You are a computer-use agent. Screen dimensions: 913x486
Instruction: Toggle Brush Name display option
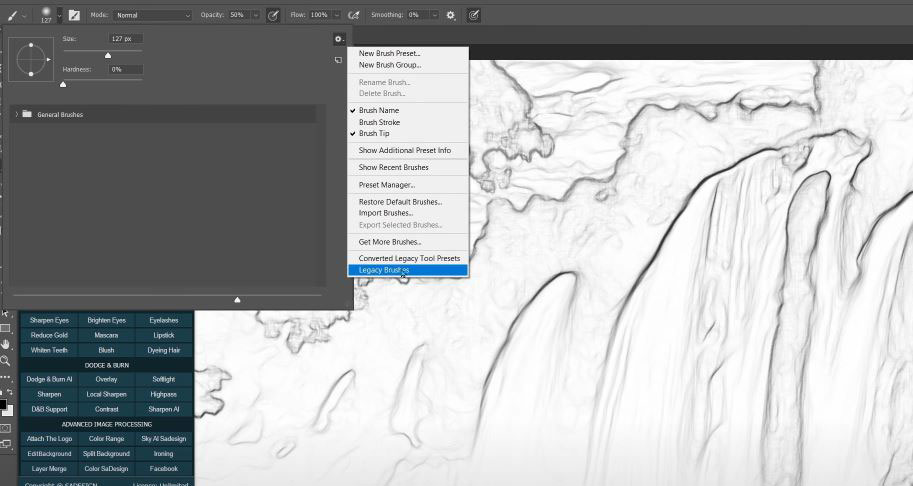(379, 110)
